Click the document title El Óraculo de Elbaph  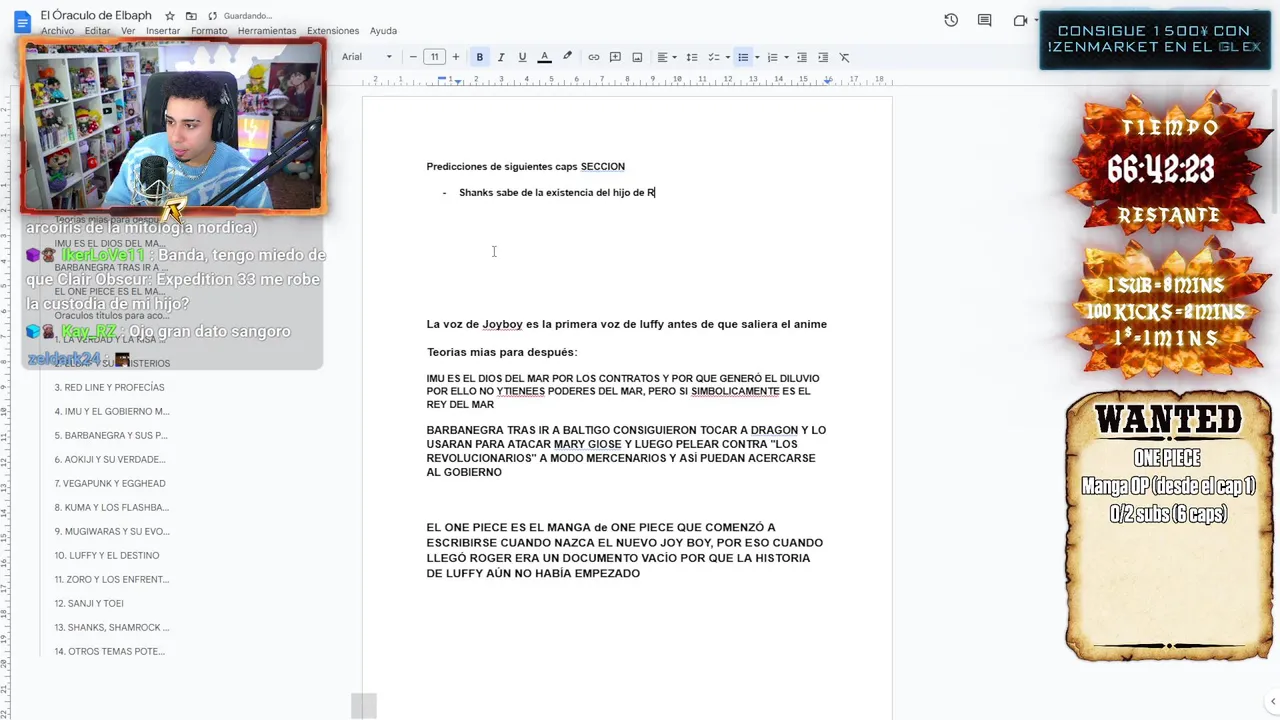point(96,15)
